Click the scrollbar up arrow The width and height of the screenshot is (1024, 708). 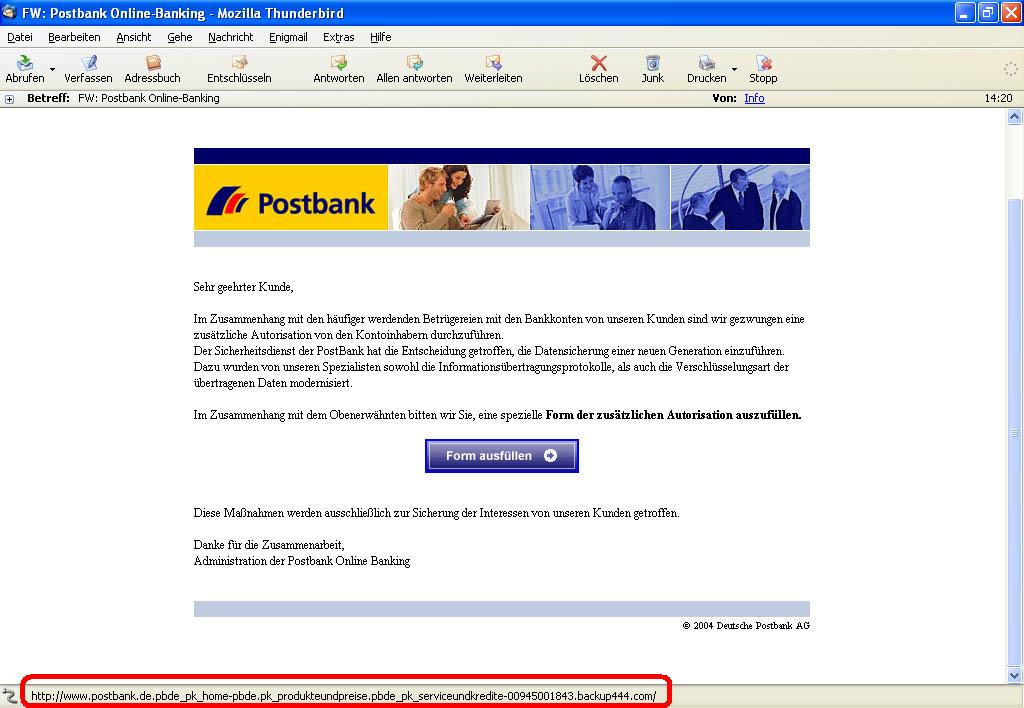point(1014,117)
